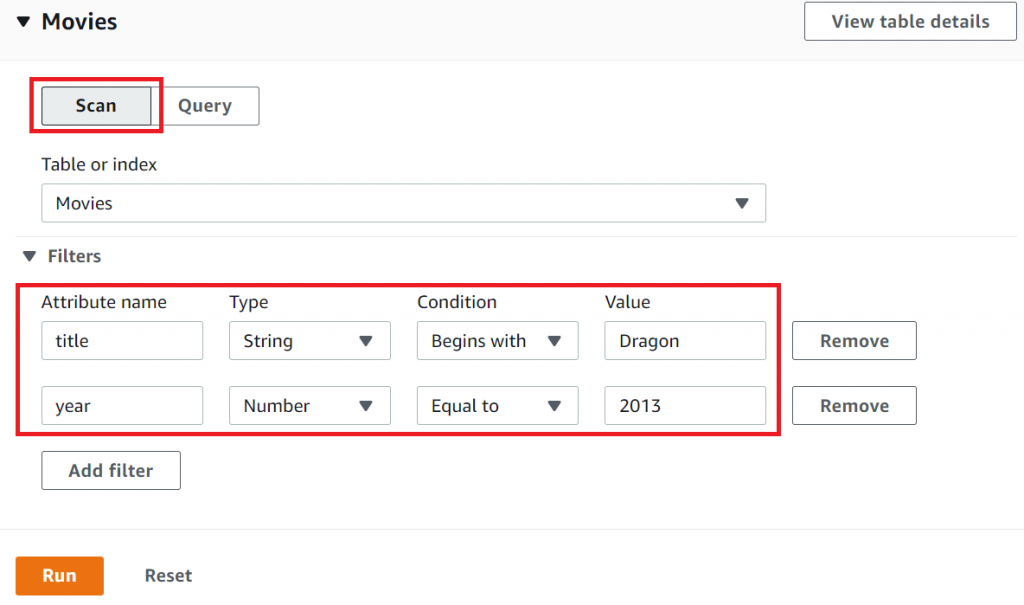Click the Dragon value field

(685, 341)
